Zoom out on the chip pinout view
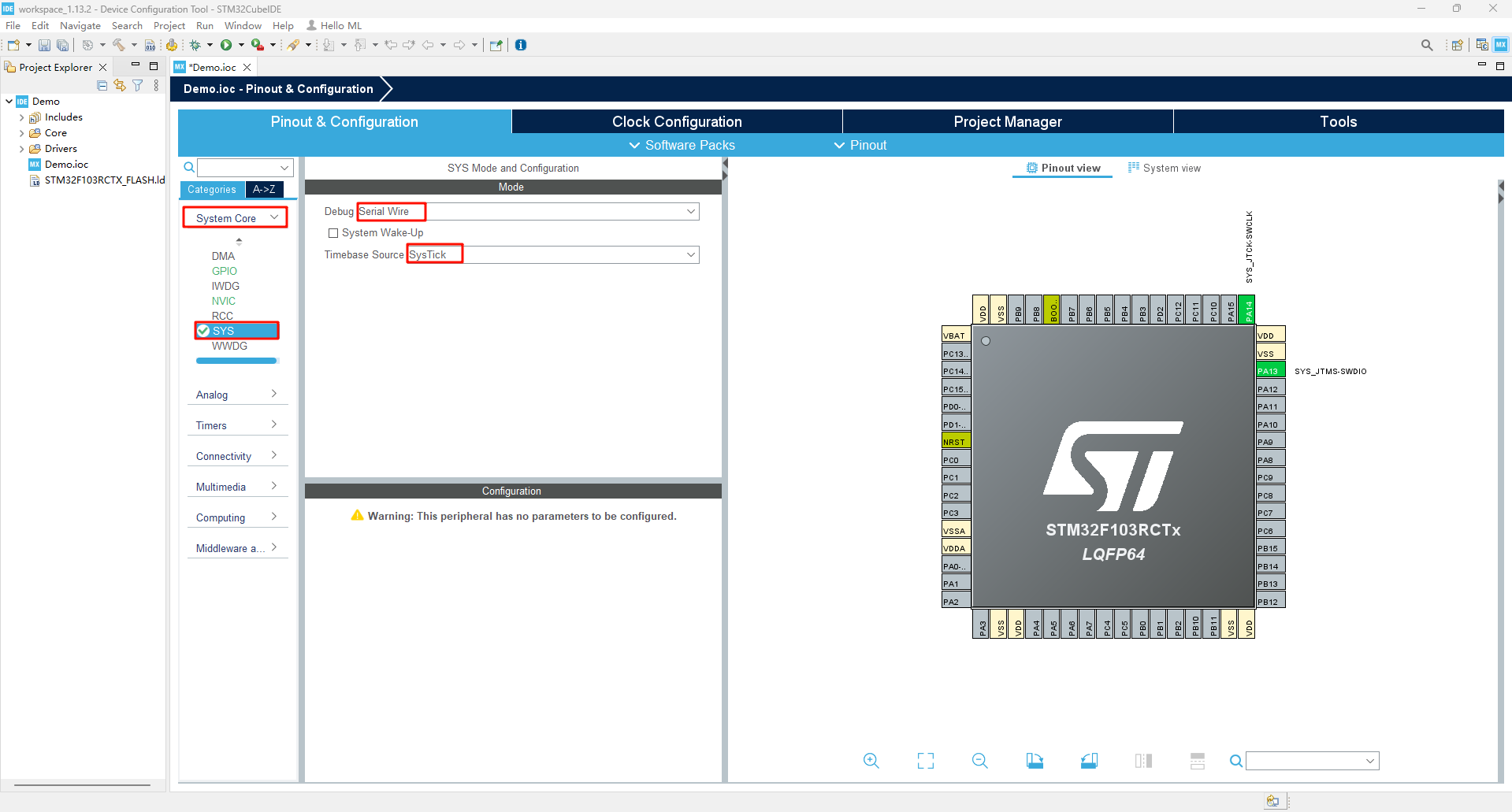Image resolution: width=1512 pixels, height=812 pixels. [x=980, y=761]
